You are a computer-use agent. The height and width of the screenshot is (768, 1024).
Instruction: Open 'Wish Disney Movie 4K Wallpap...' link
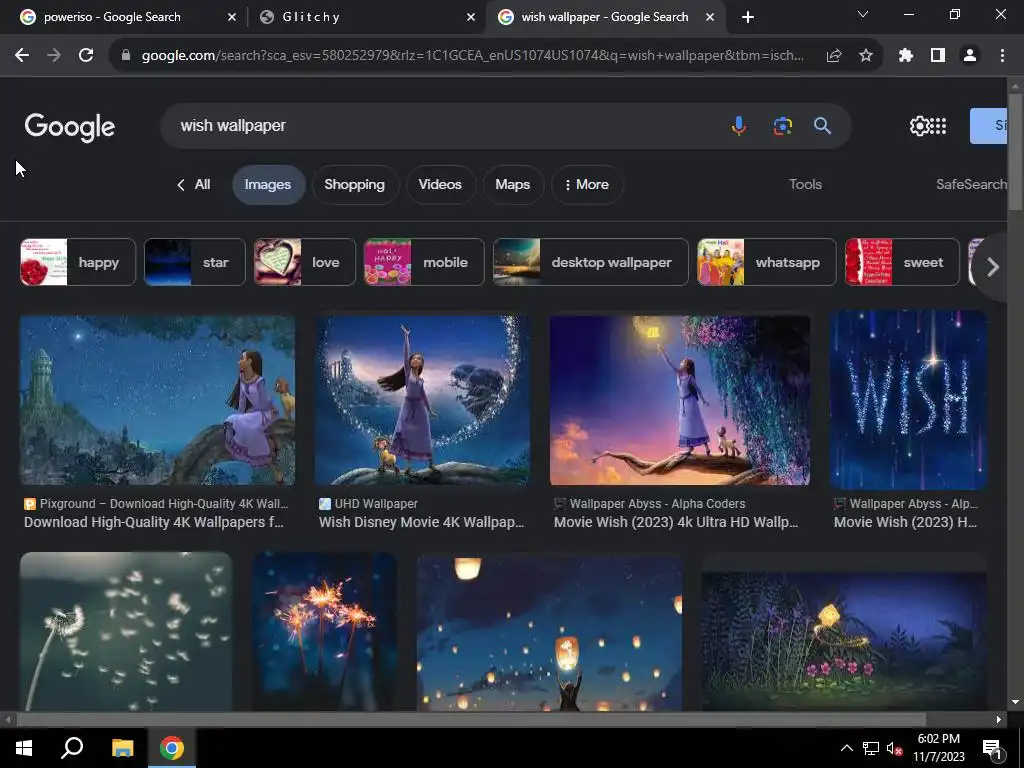(x=421, y=522)
